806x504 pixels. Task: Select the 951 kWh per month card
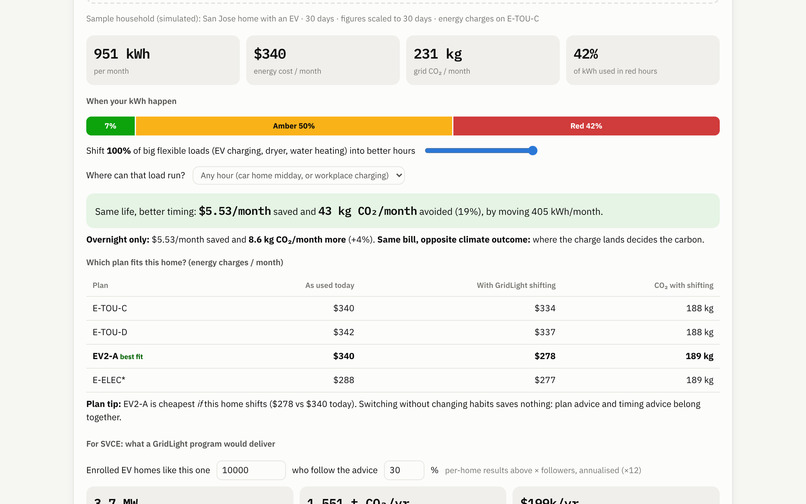163,60
